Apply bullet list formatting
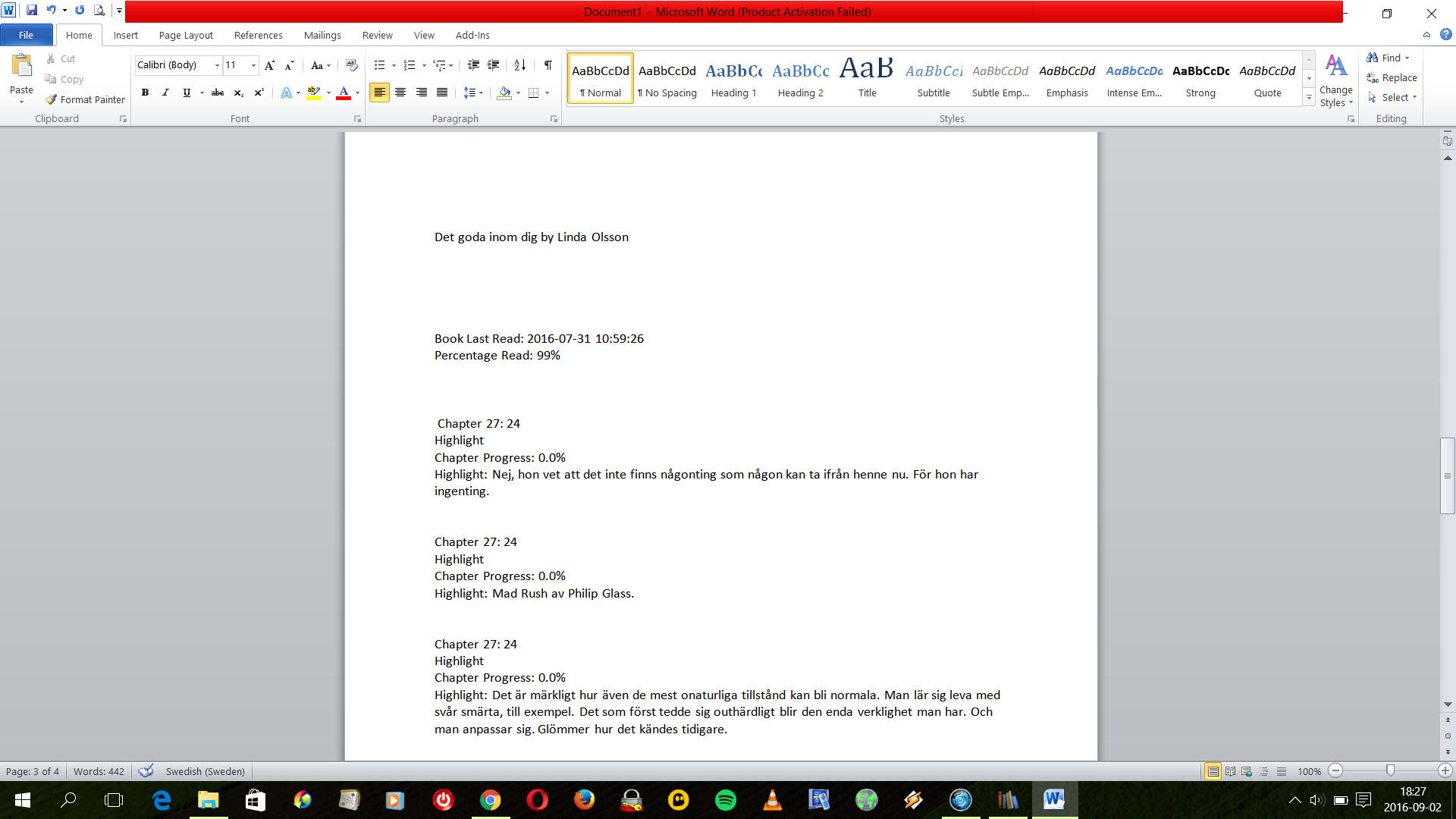This screenshot has width=1456, height=819. (380, 65)
